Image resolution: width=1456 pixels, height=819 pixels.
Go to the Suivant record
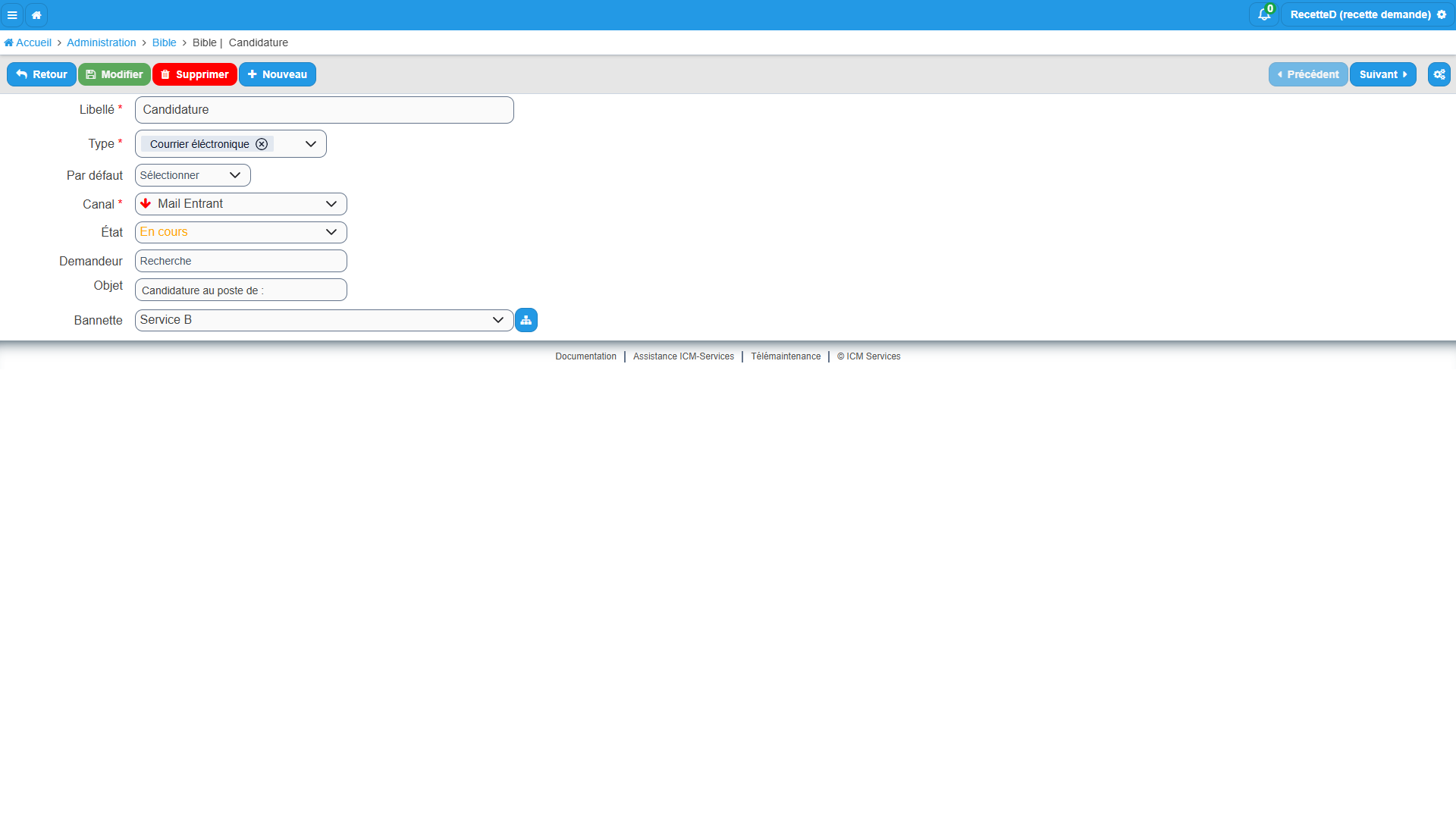coord(1383,74)
